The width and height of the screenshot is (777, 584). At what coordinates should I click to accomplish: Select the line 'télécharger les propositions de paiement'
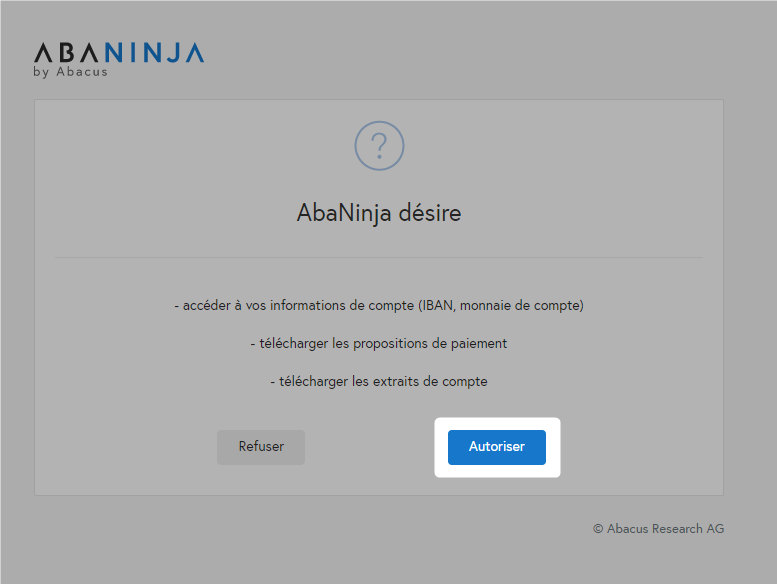coord(379,344)
